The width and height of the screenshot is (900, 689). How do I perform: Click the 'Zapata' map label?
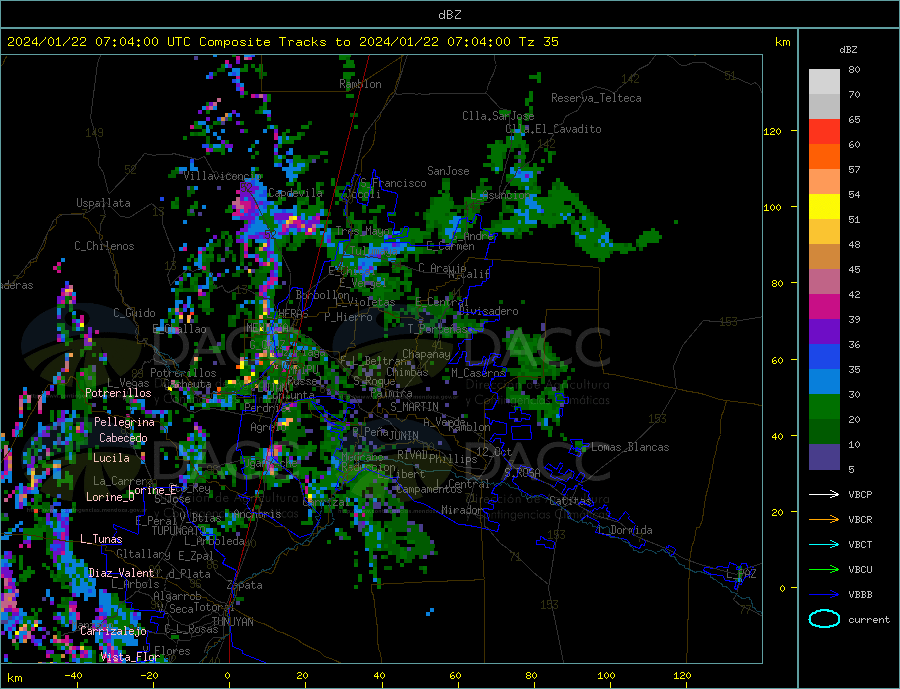245,585
